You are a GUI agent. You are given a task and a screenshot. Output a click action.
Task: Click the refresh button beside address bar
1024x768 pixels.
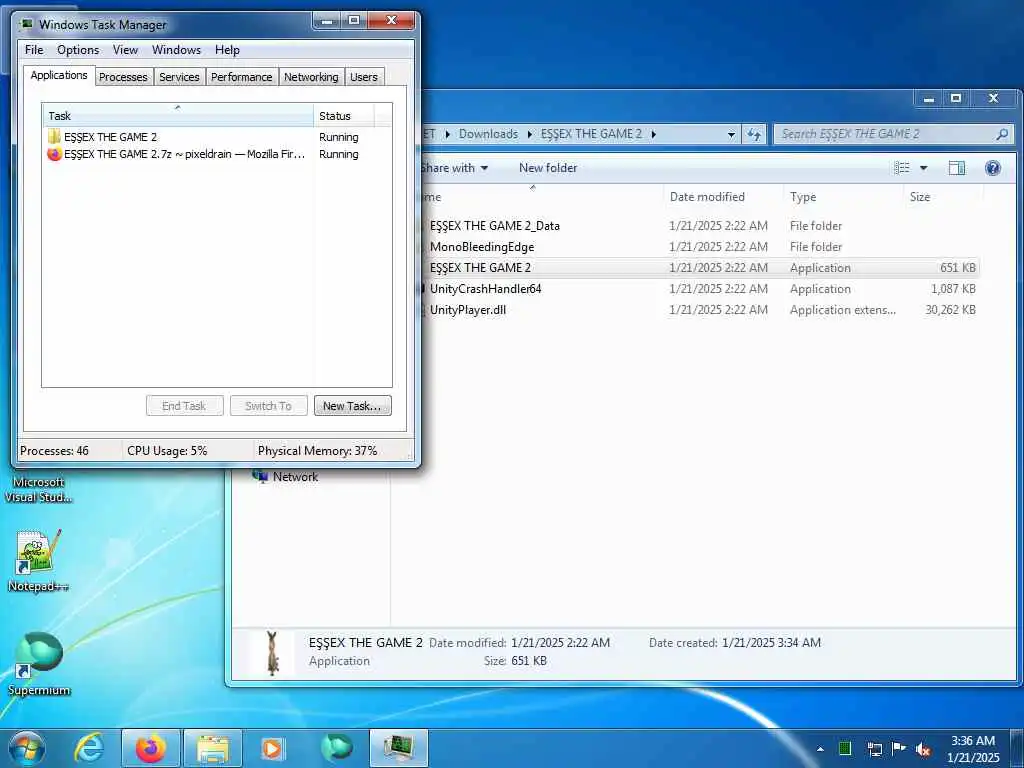tap(754, 135)
